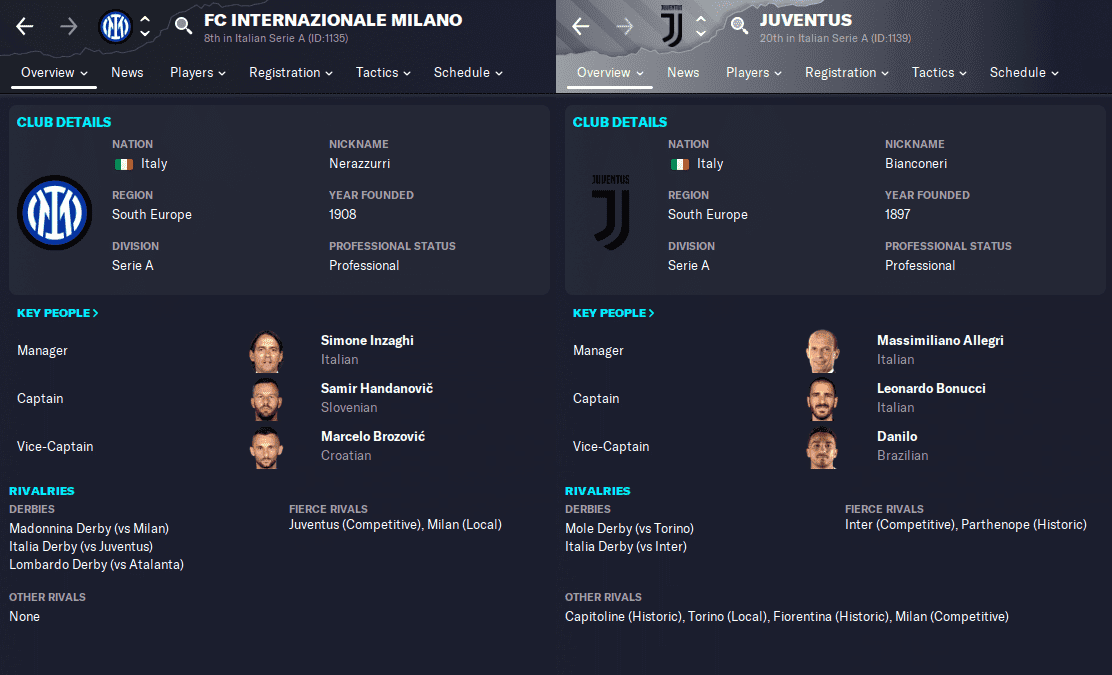This screenshot has height=675, width=1112.
Task: Click the Bianconeri nickname
Action: pos(916,164)
